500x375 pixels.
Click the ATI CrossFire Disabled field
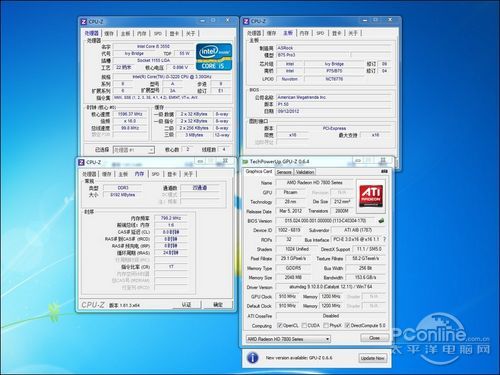pyautogui.click(x=331, y=315)
